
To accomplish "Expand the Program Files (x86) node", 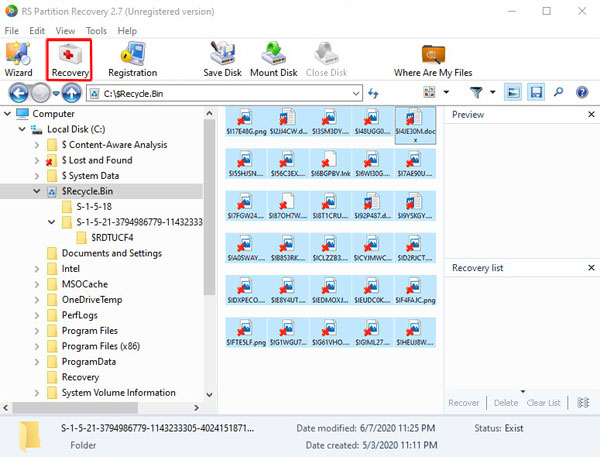I will coord(37,346).
